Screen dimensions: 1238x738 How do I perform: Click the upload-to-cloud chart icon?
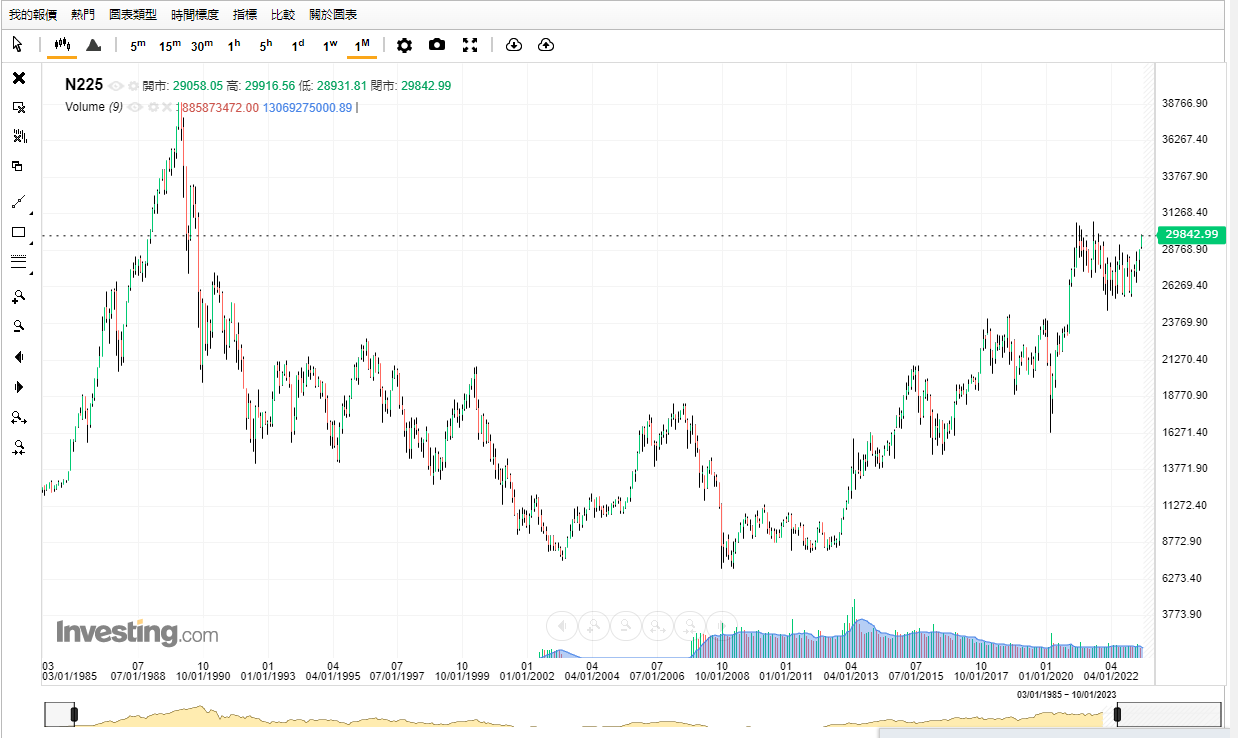546,44
